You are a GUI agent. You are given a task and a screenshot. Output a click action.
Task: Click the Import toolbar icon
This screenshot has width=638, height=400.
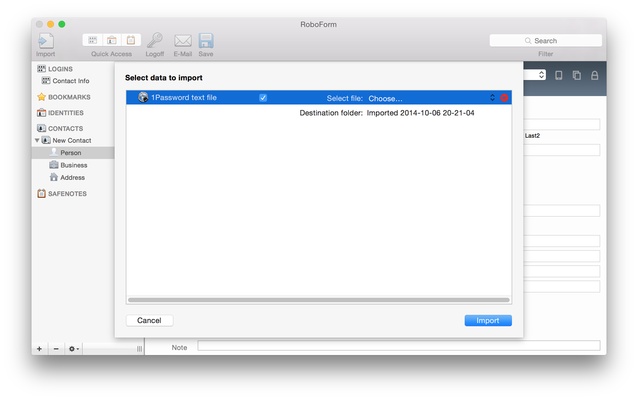click(x=46, y=41)
